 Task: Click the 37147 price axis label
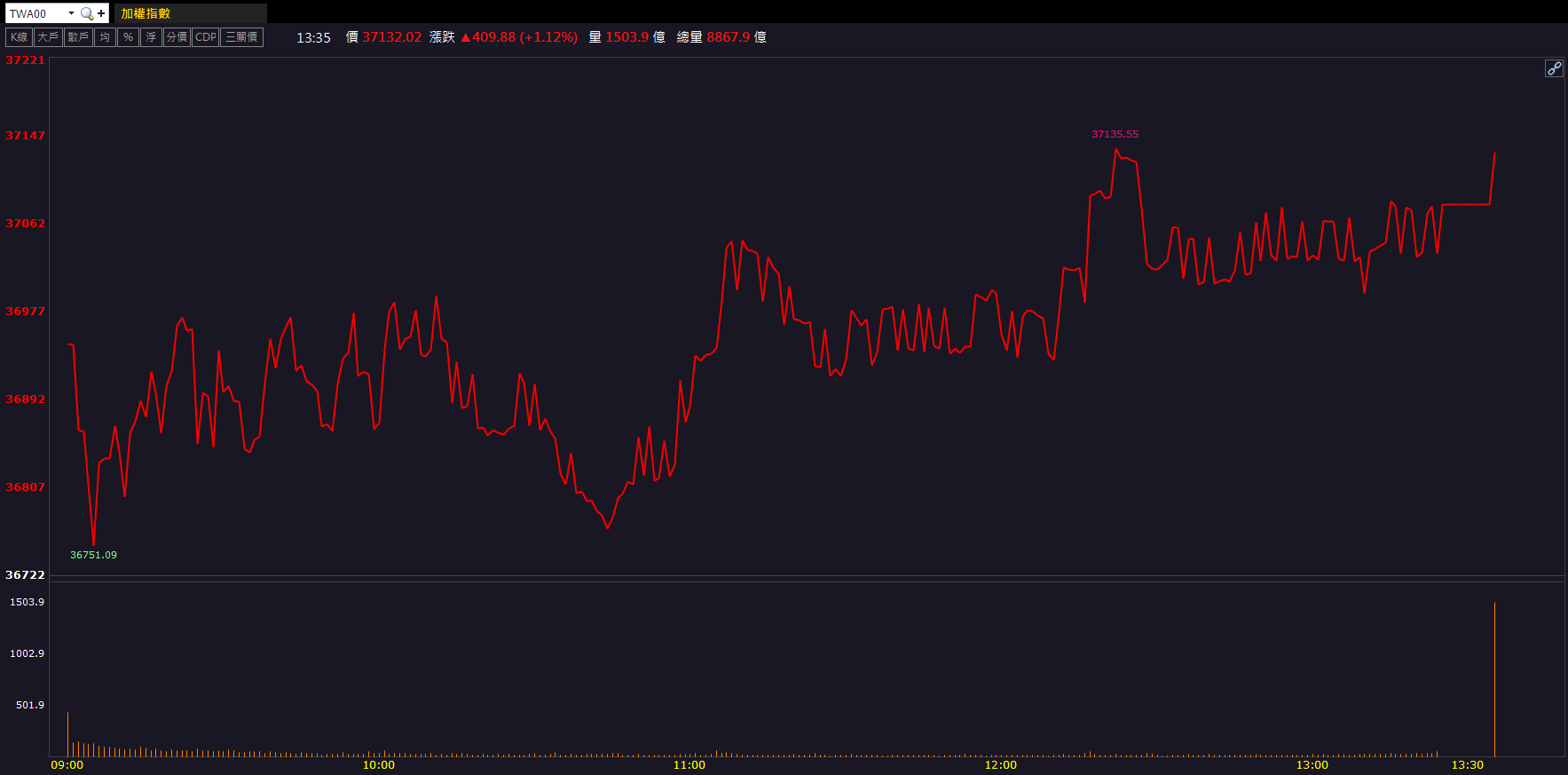tap(25, 136)
